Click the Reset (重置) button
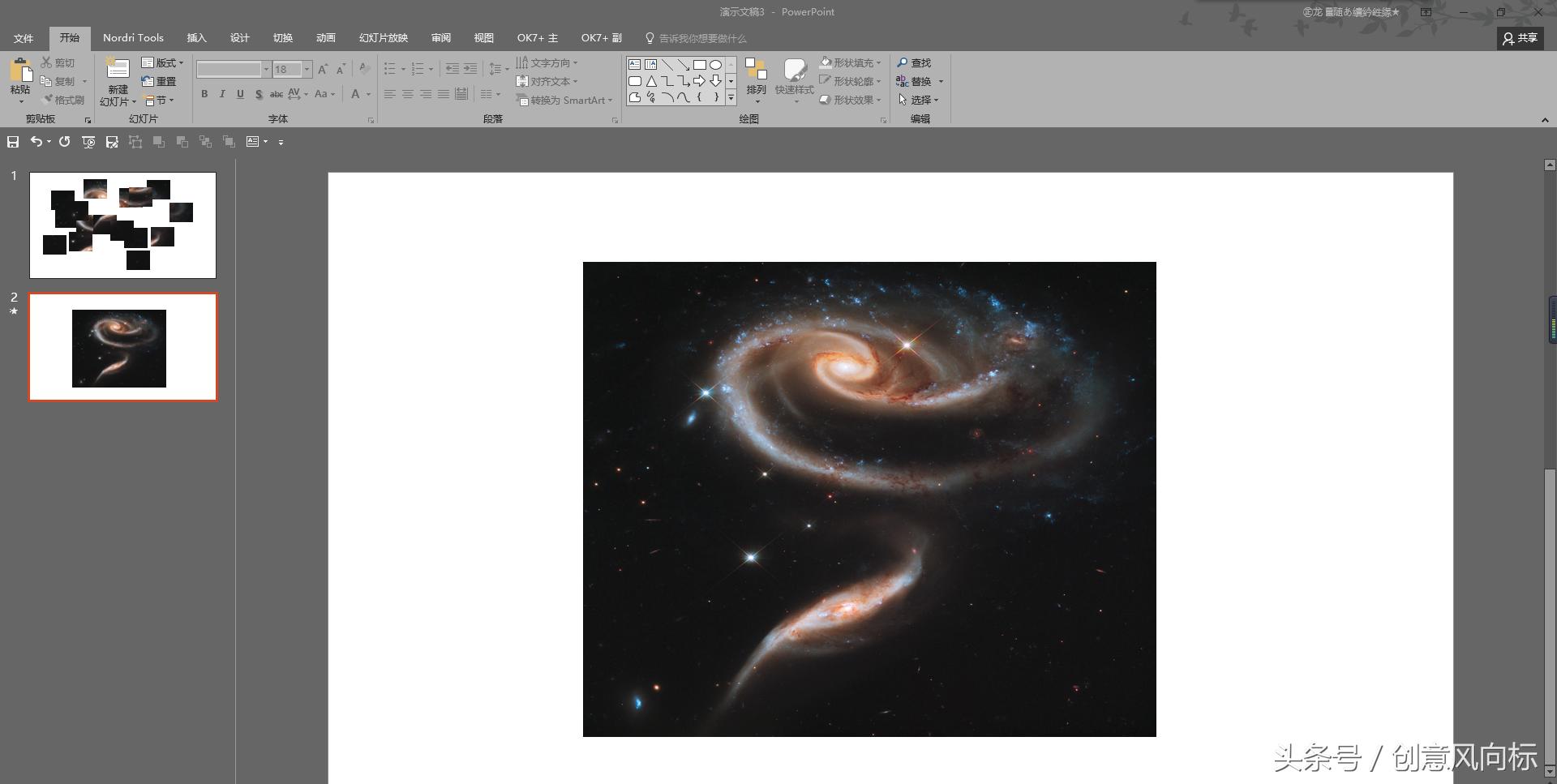The width and height of the screenshot is (1557, 784). pyautogui.click(x=159, y=81)
